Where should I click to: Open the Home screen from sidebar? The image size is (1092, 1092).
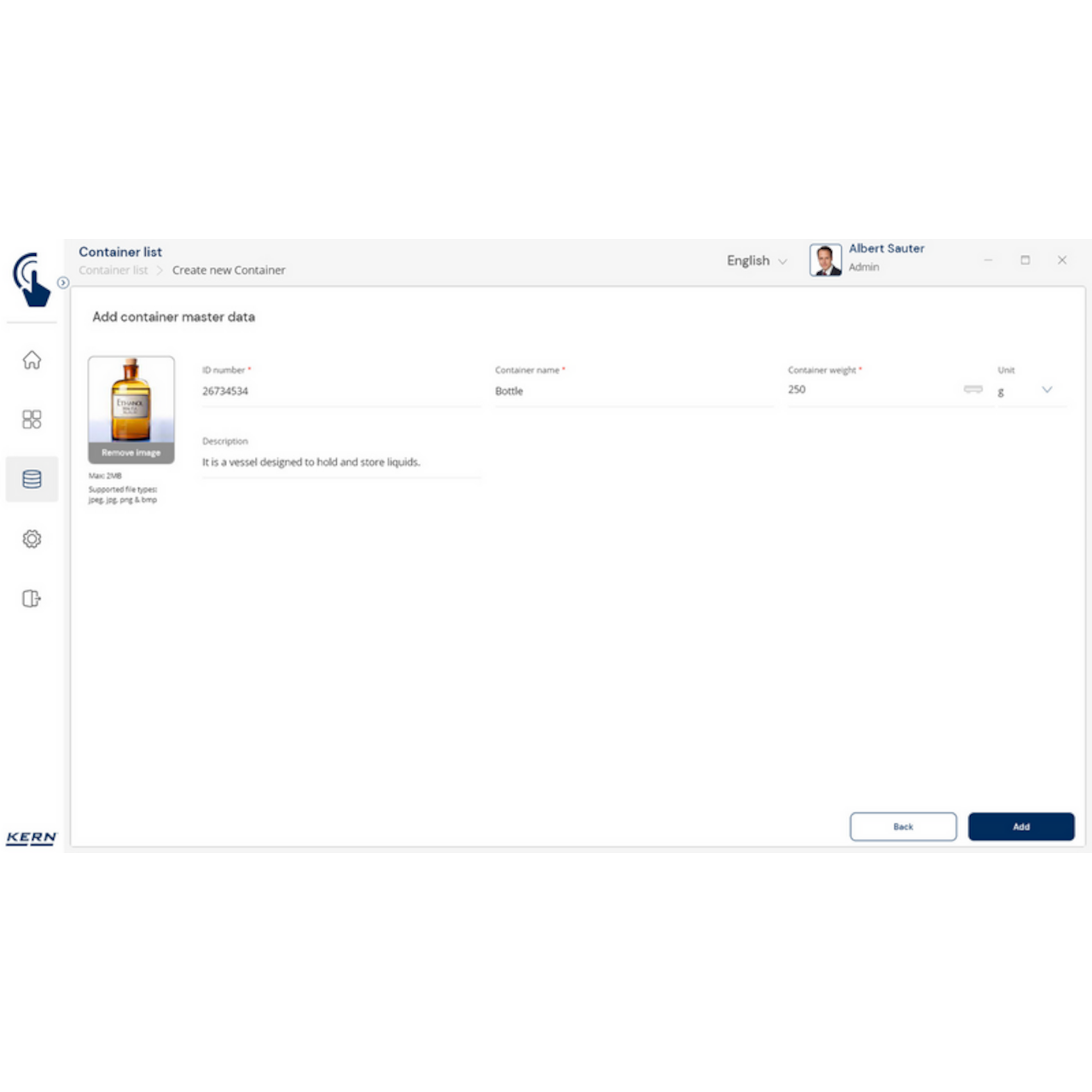pyautogui.click(x=32, y=361)
